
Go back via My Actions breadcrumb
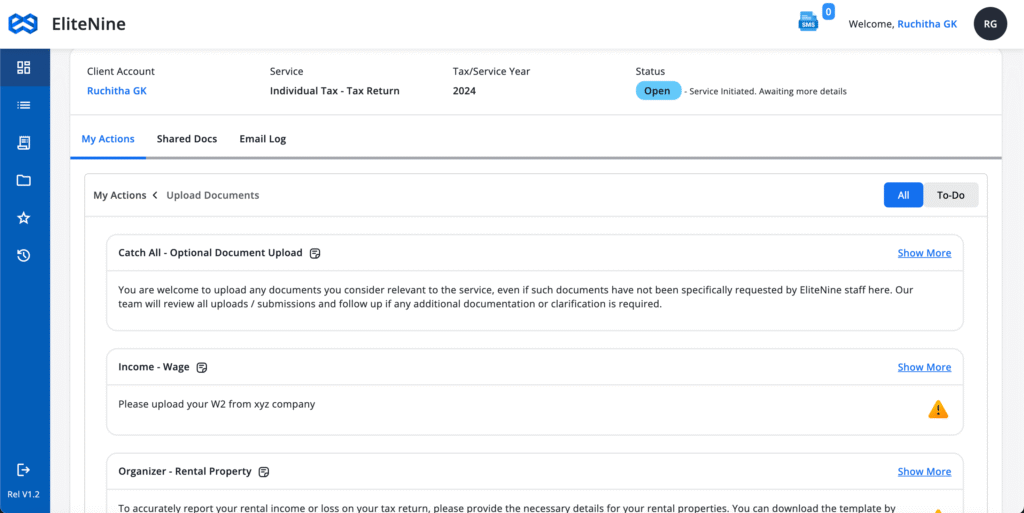[x=120, y=195]
